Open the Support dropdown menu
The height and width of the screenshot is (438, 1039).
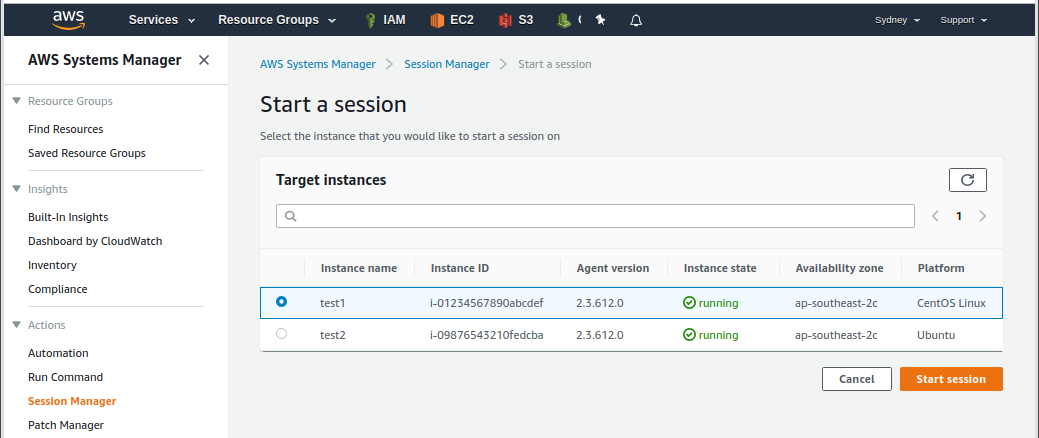coord(963,20)
